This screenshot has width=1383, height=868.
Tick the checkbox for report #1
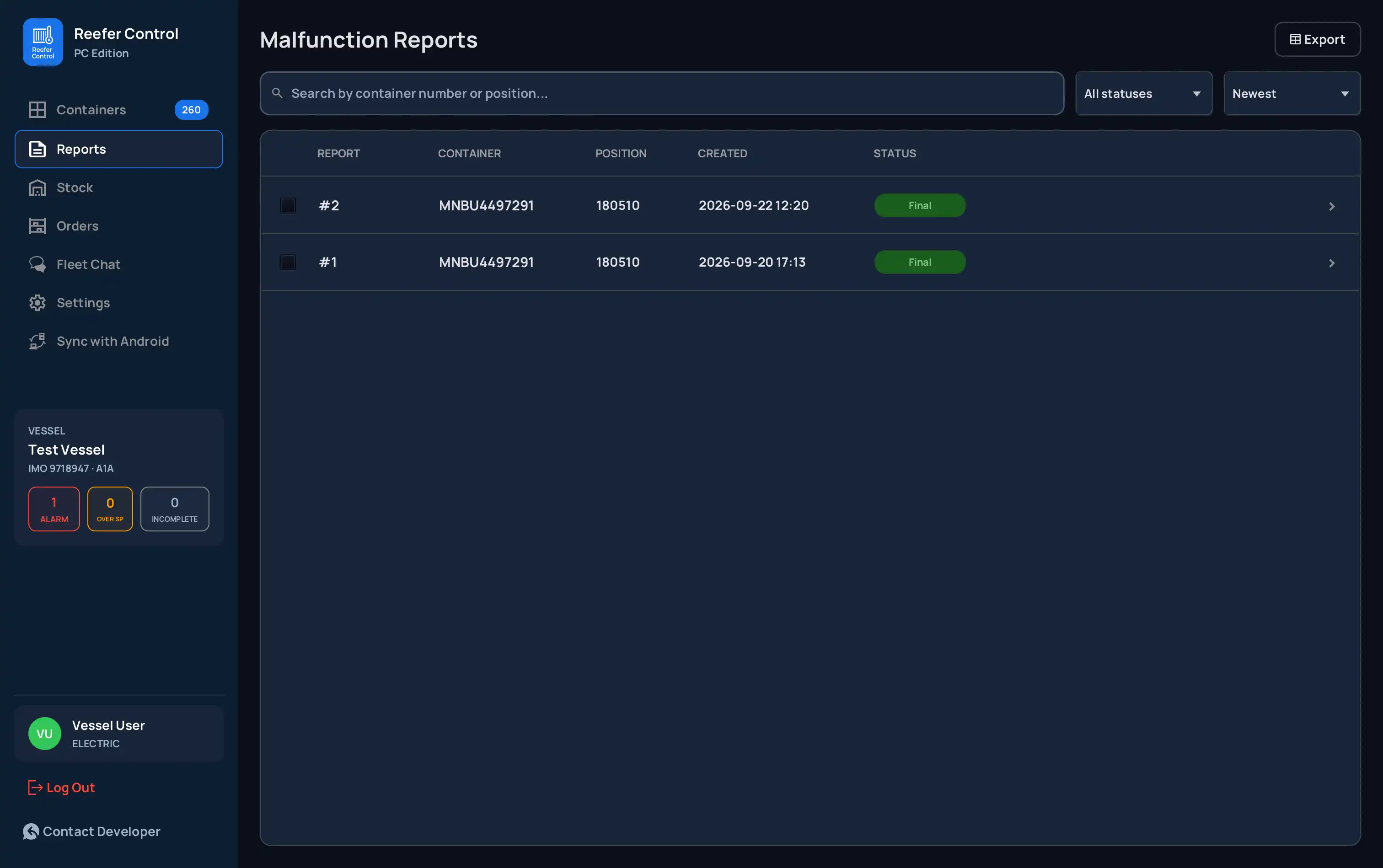pyautogui.click(x=288, y=263)
